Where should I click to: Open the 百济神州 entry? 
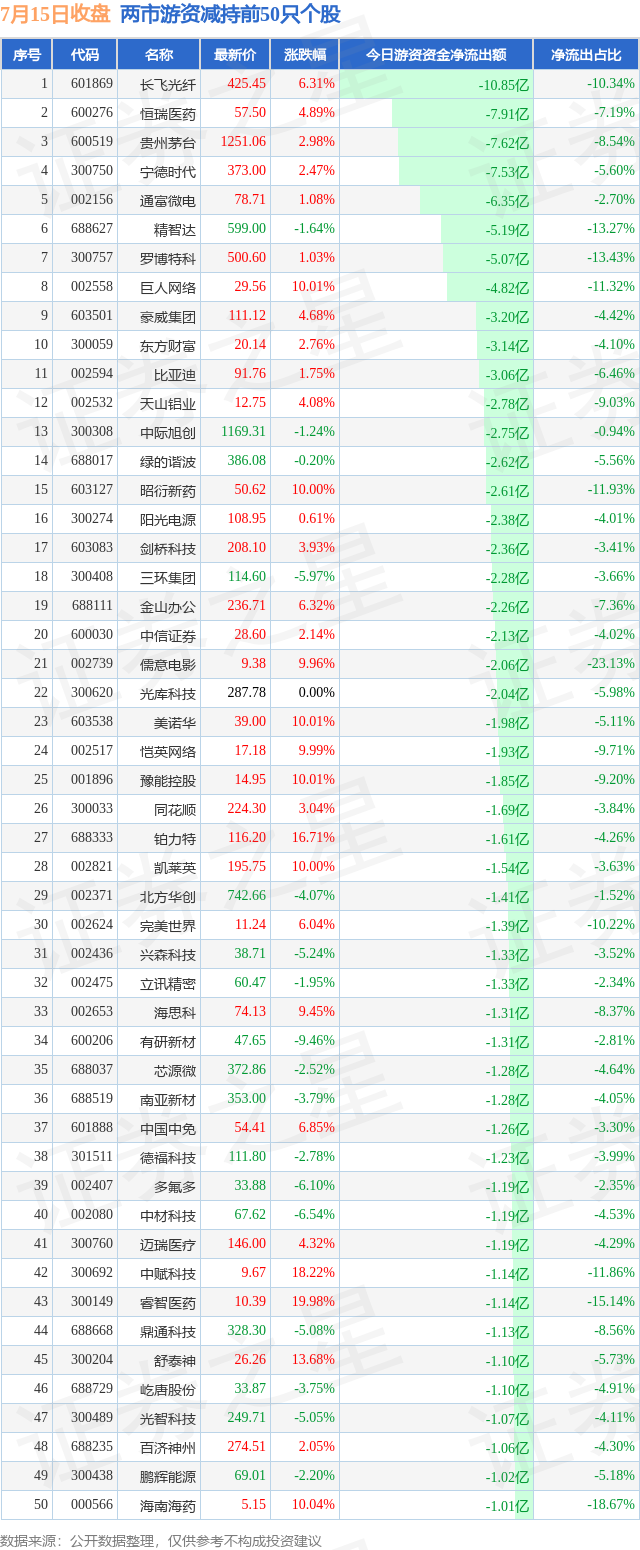(168, 1447)
